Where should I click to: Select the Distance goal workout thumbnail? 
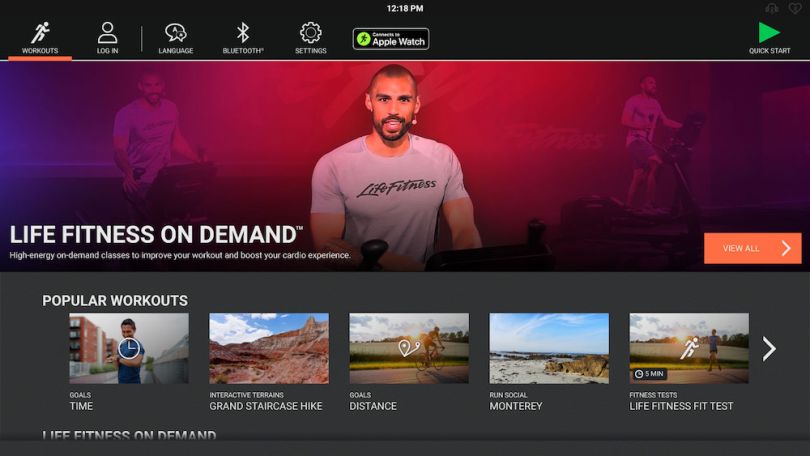[408, 348]
